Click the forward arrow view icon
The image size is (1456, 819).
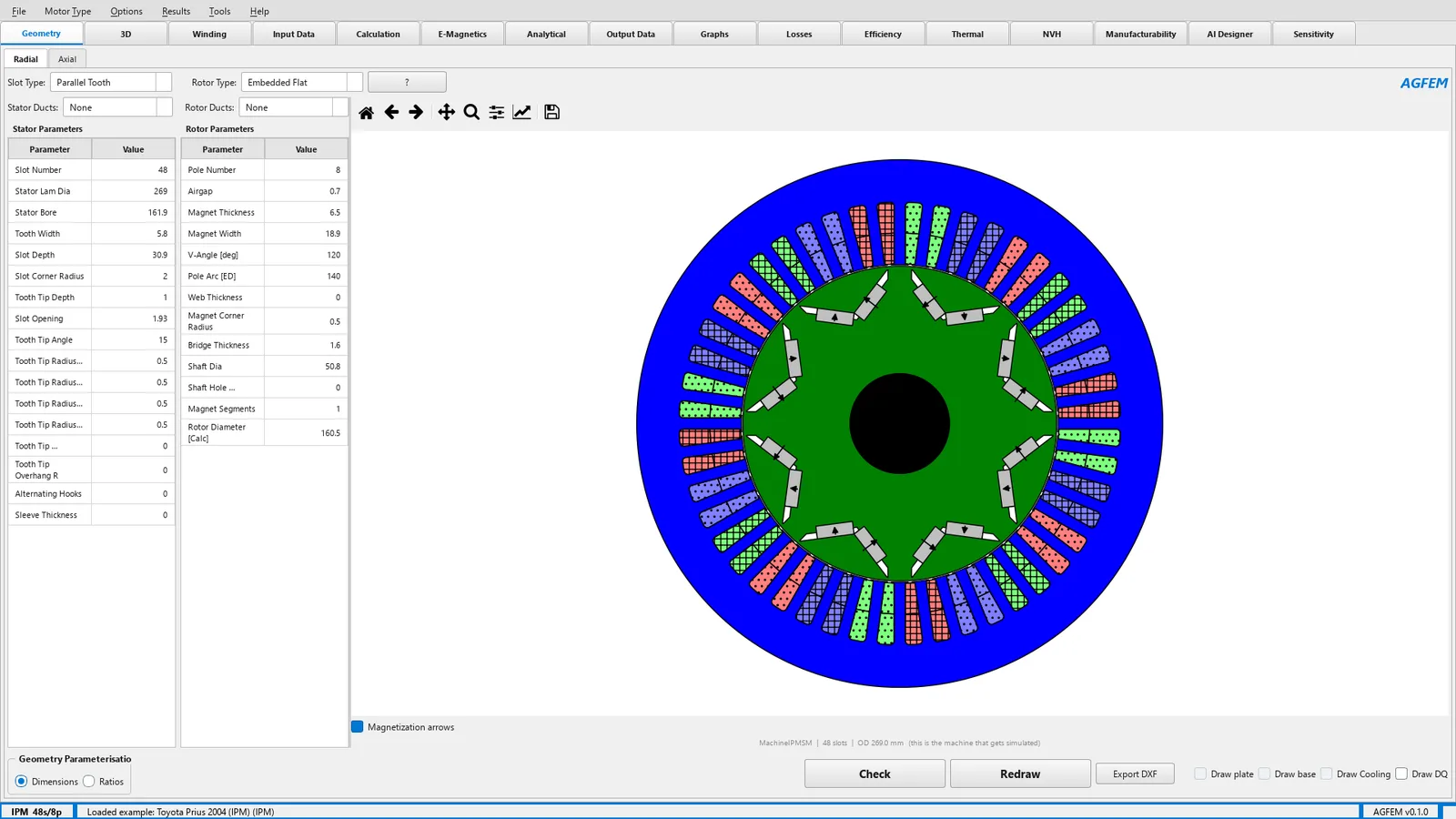[x=416, y=112]
